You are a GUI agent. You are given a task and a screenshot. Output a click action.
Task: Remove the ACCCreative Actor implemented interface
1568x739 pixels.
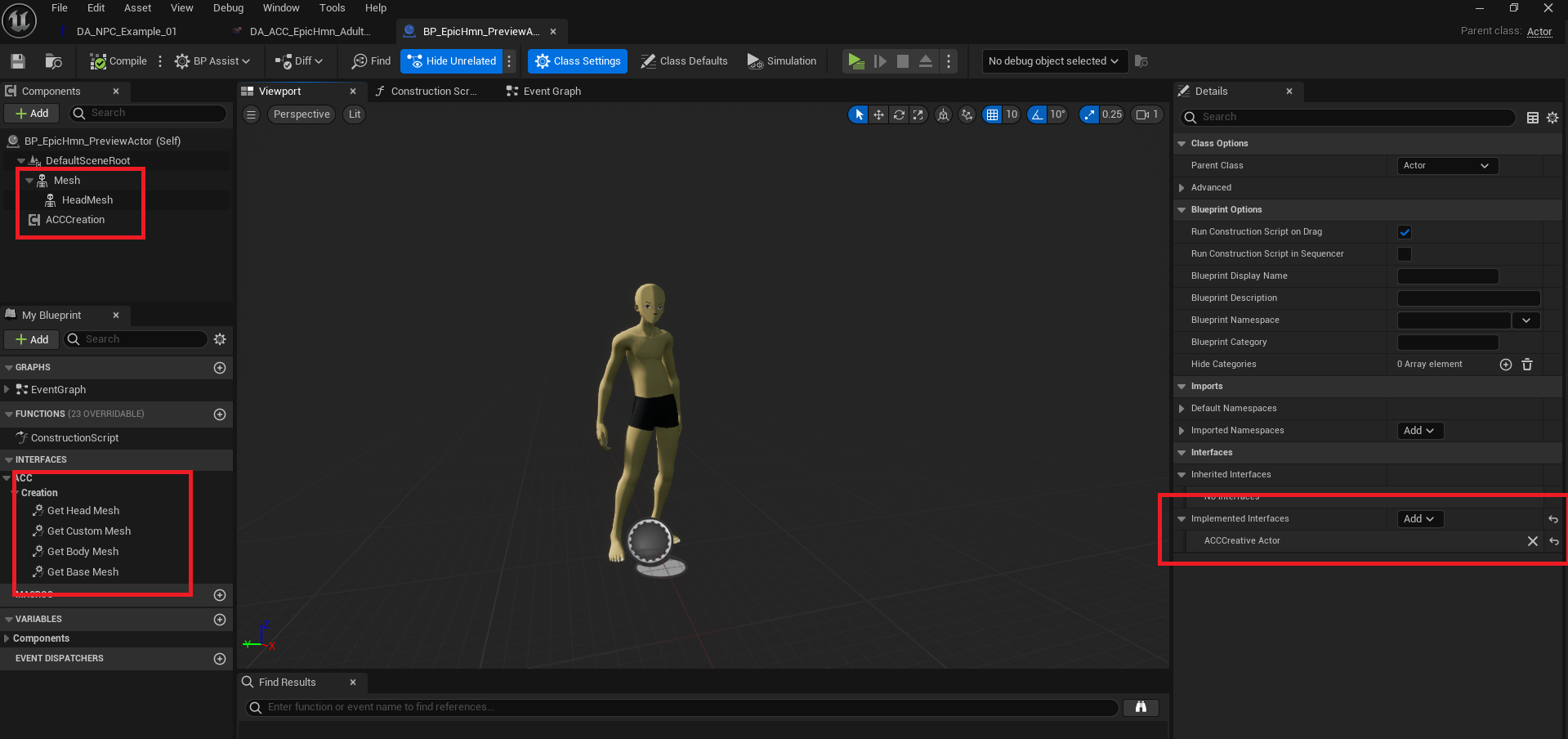coord(1532,541)
